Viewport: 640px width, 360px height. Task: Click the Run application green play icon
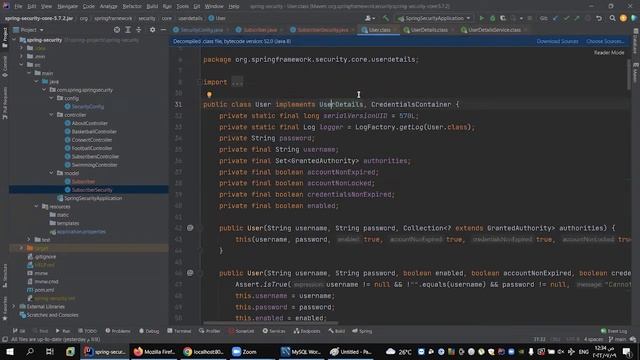(482, 18)
